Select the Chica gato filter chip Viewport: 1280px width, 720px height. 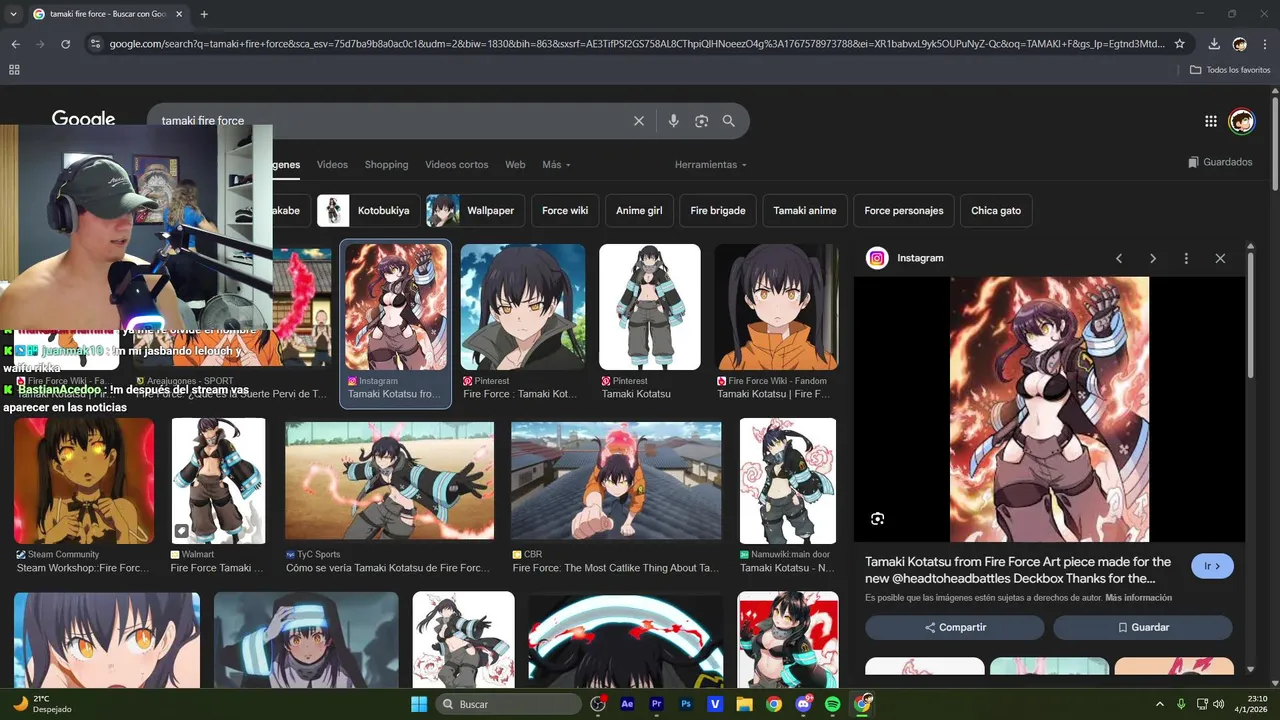[996, 211]
